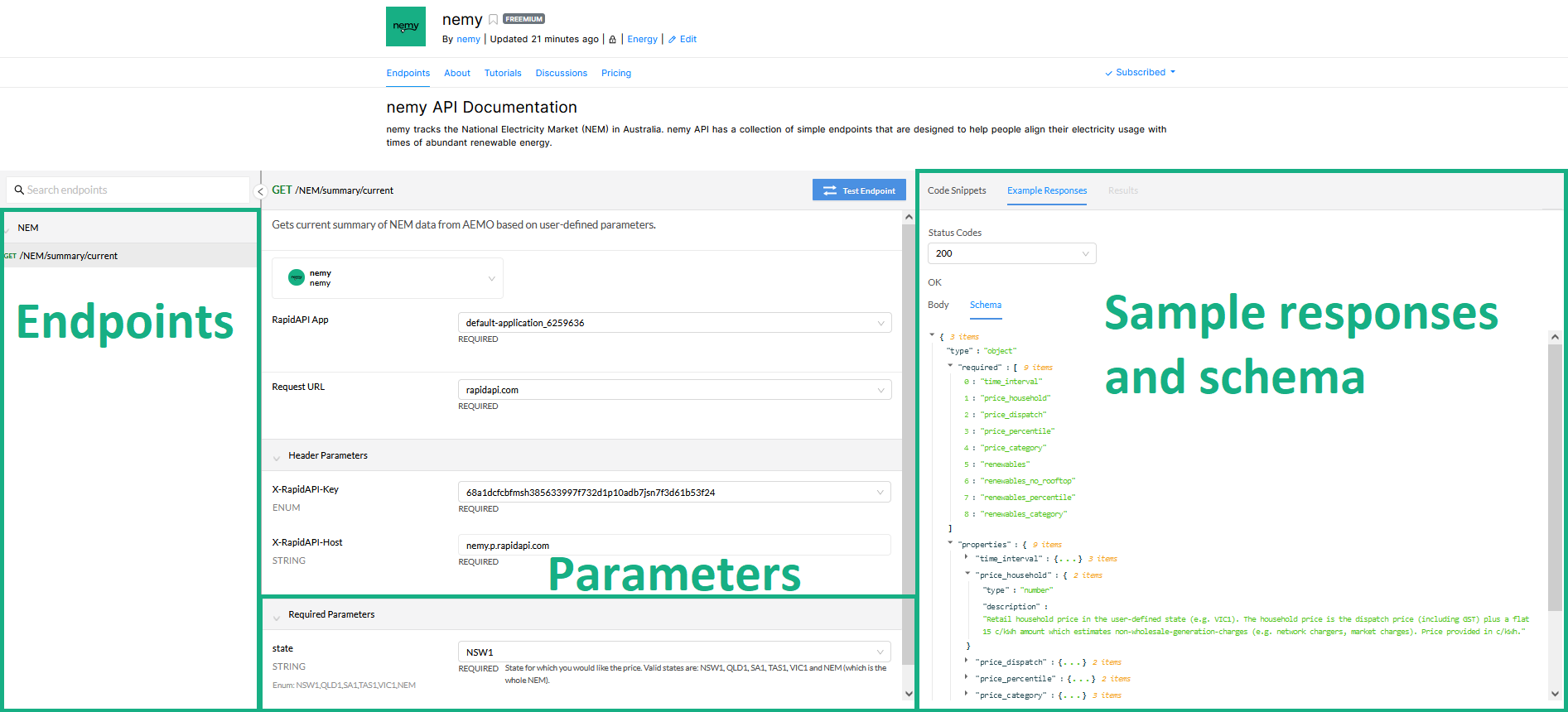This screenshot has width=1568, height=712.
Task: Collapse the "properties" object node
Action: (x=950, y=543)
